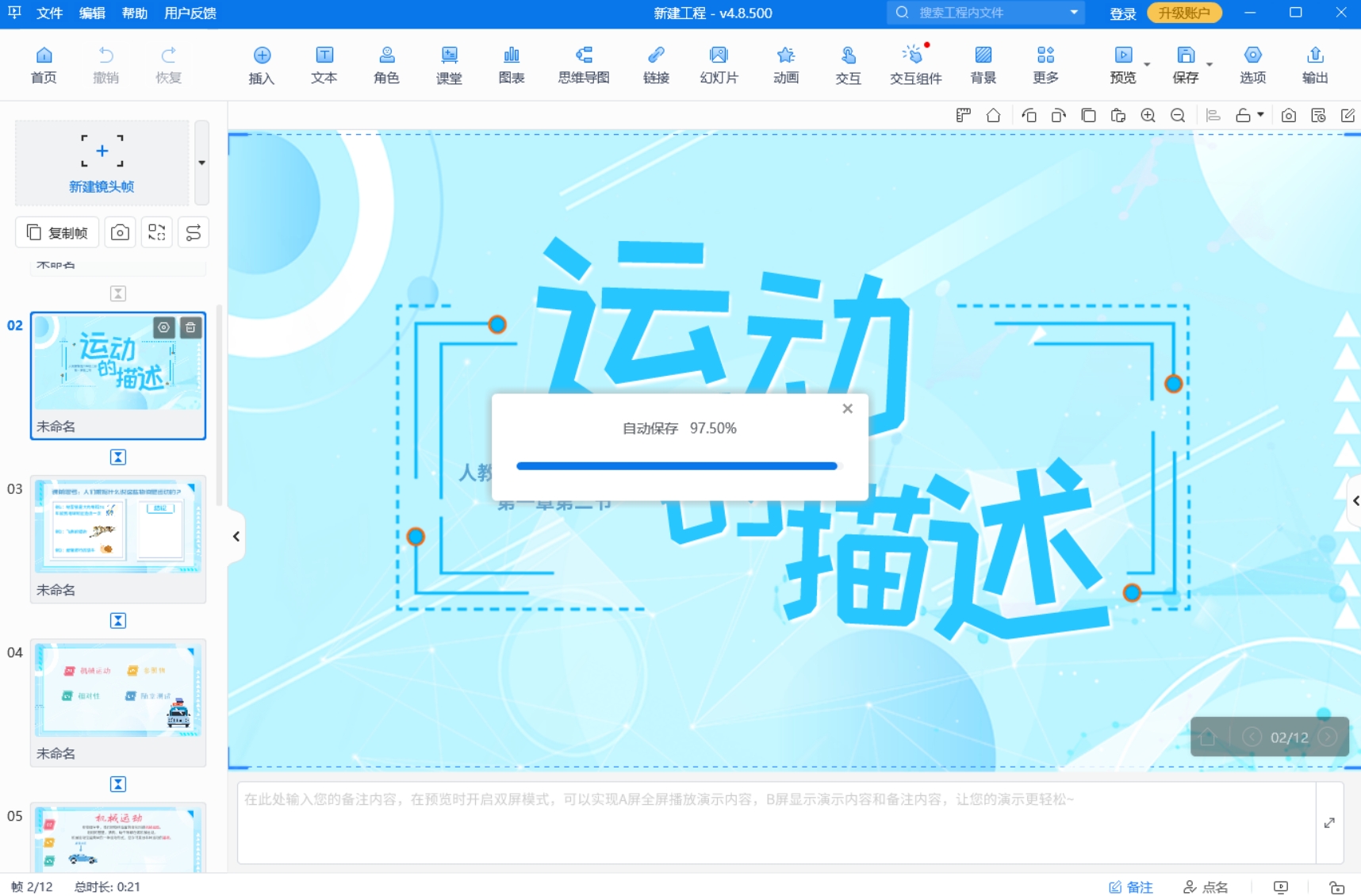Collapse the left frame panel arrow
The height and width of the screenshot is (896, 1361).
[236, 537]
